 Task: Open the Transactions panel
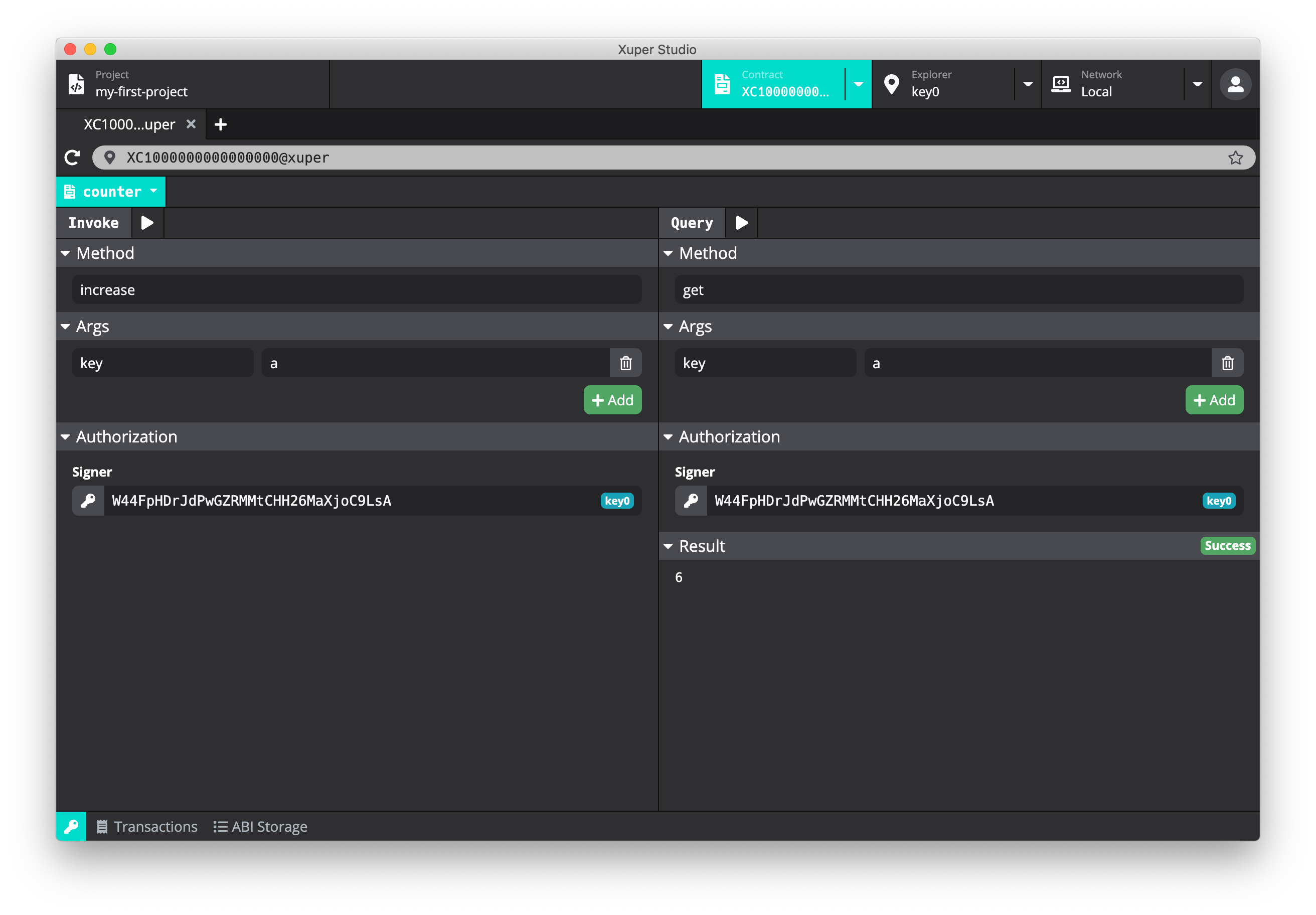point(147,826)
